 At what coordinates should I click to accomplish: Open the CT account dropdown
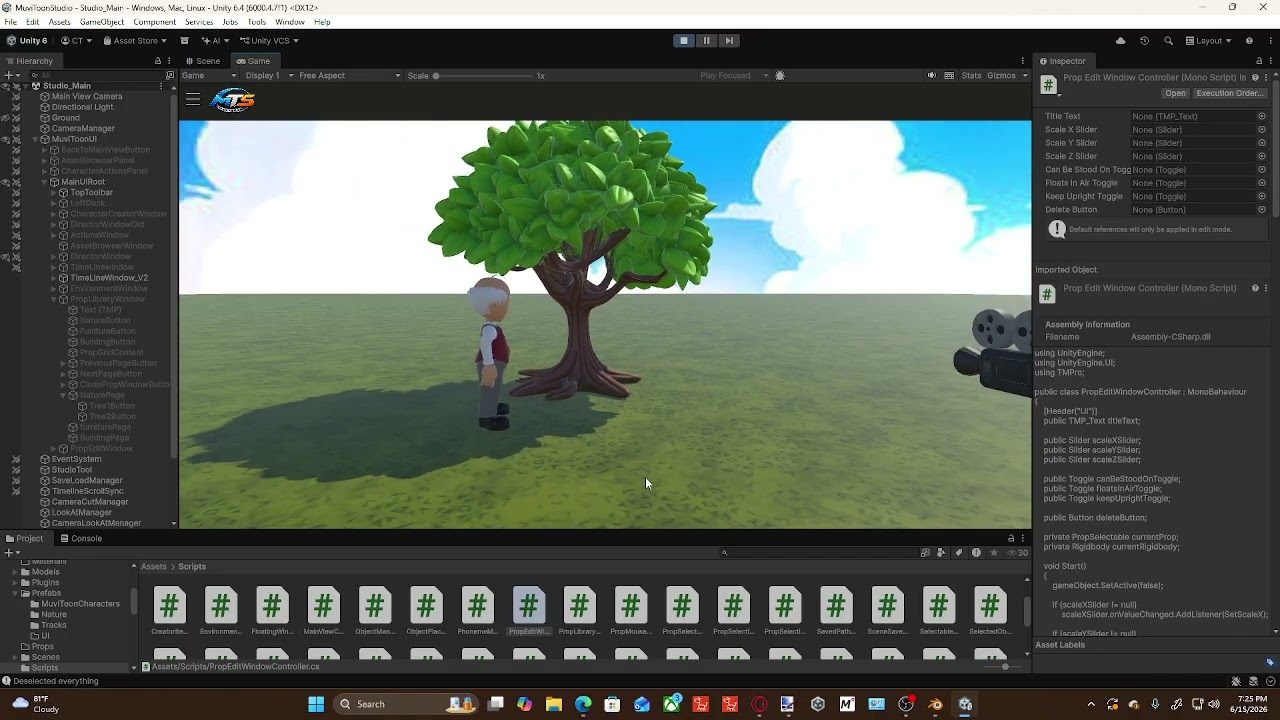coord(76,41)
